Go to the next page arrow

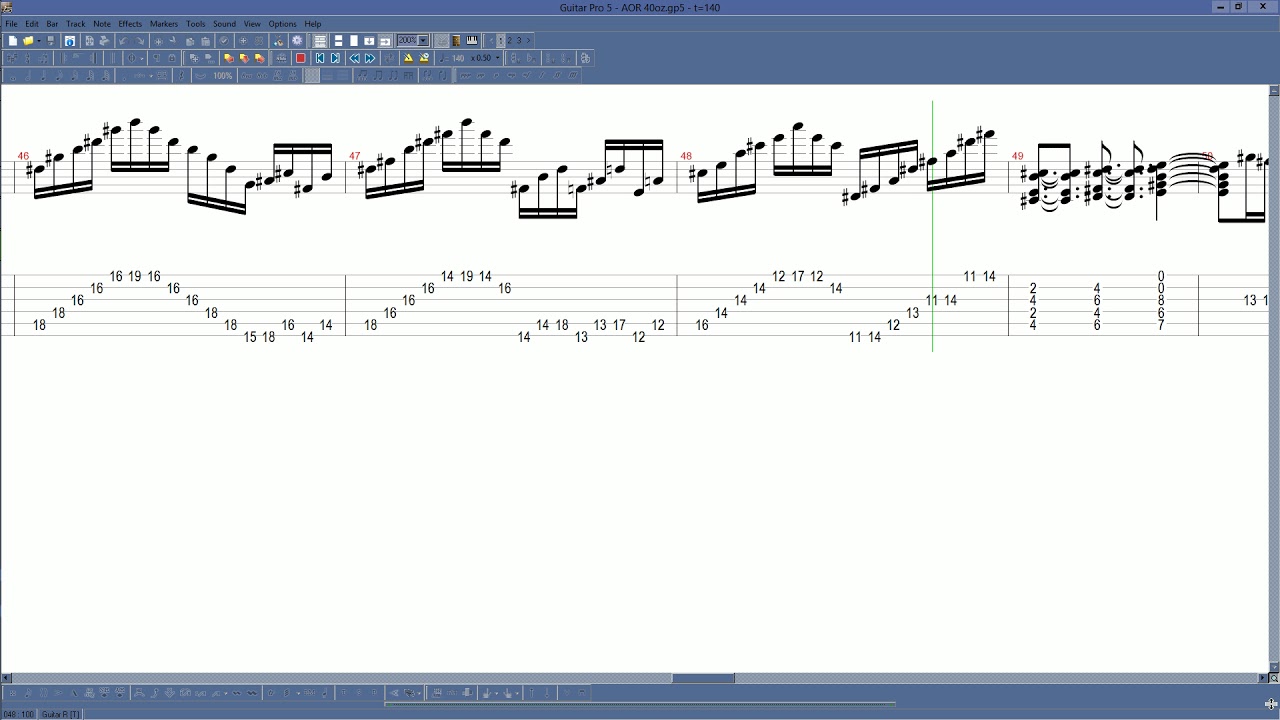528,41
